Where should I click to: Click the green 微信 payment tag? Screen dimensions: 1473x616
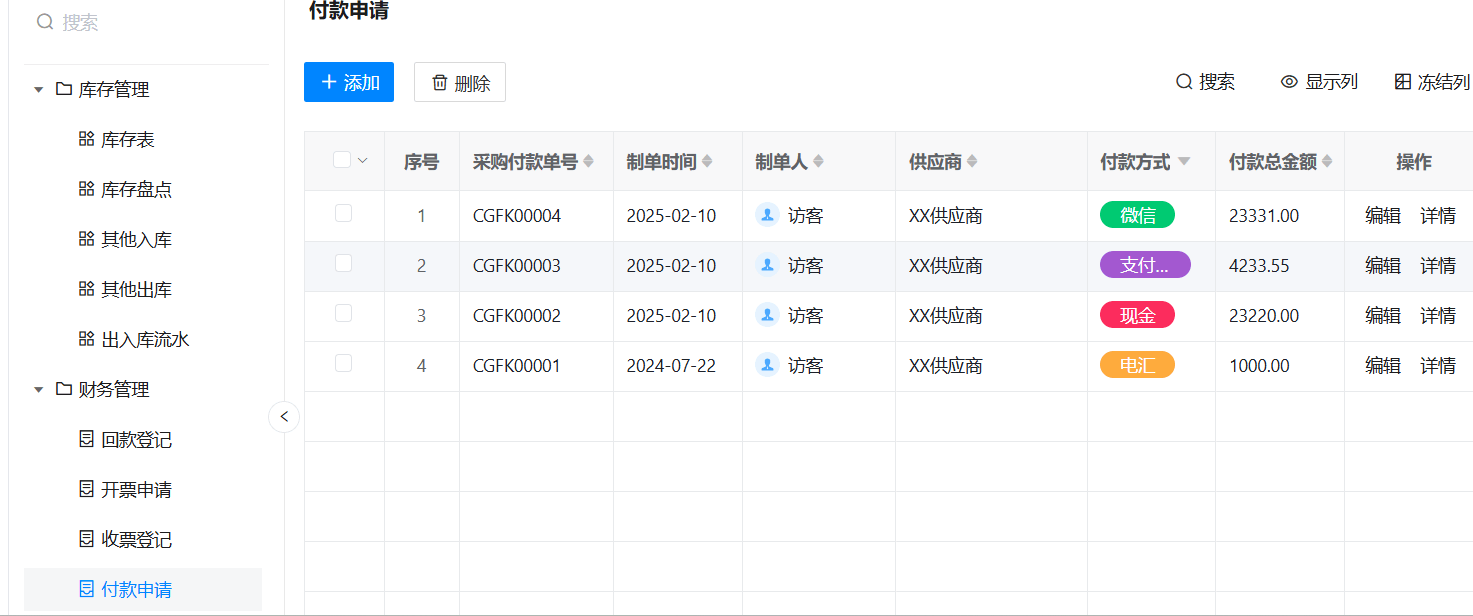click(x=1137, y=215)
